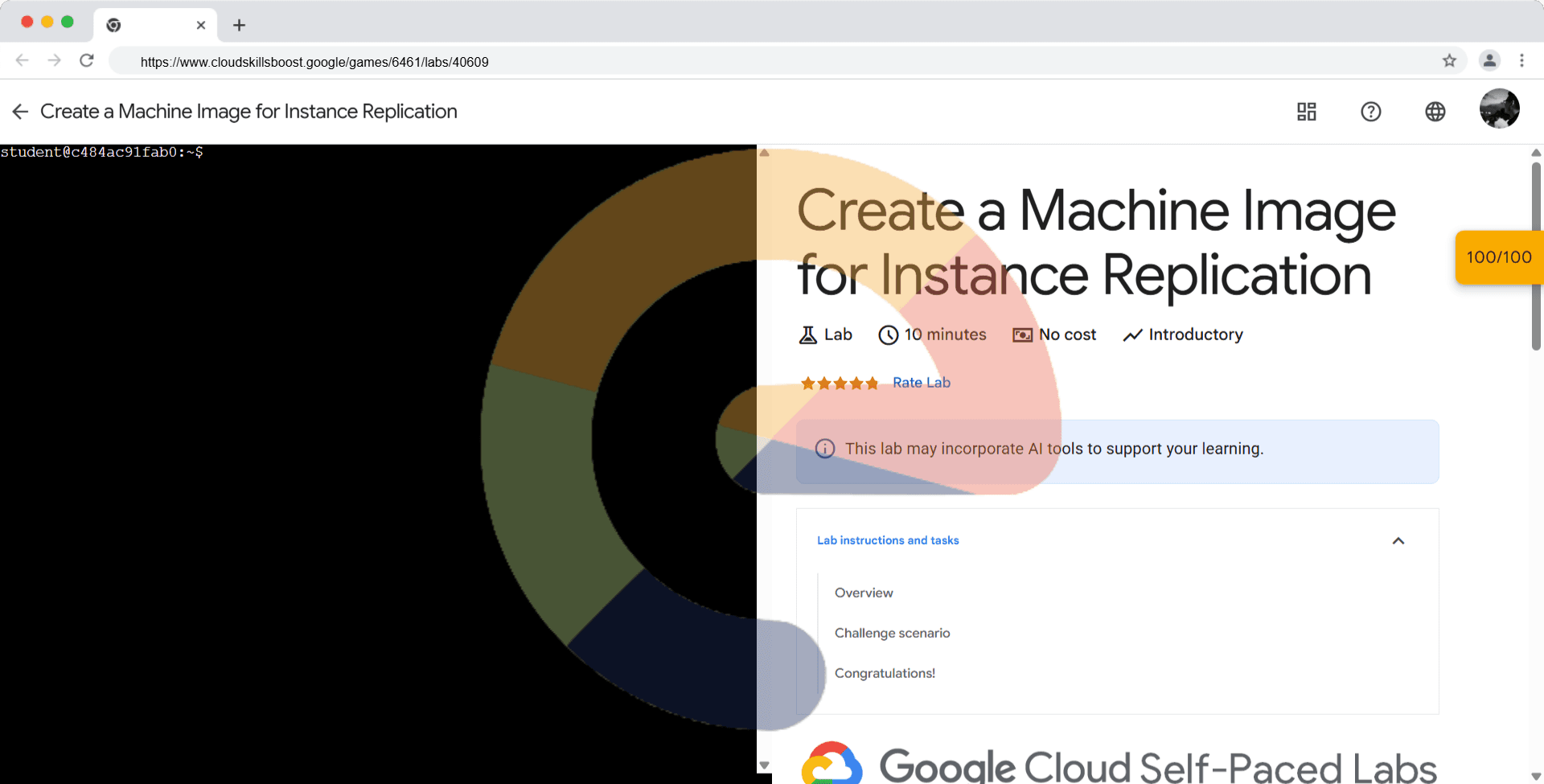Bookmark this page with the star icon
This screenshot has height=784, width=1544.
[1449, 60]
